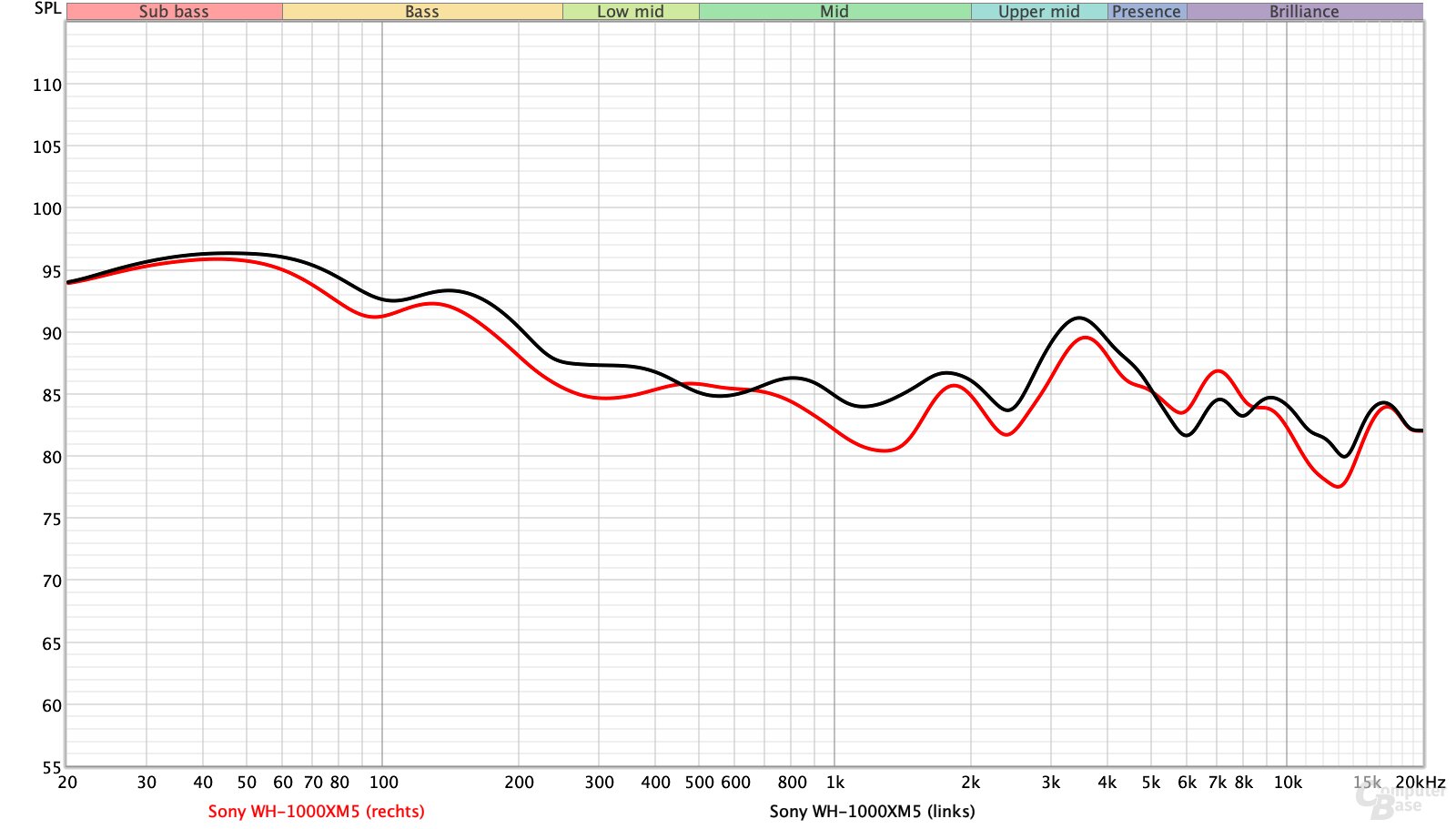Click the 800 Hz frequency label

point(792,782)
